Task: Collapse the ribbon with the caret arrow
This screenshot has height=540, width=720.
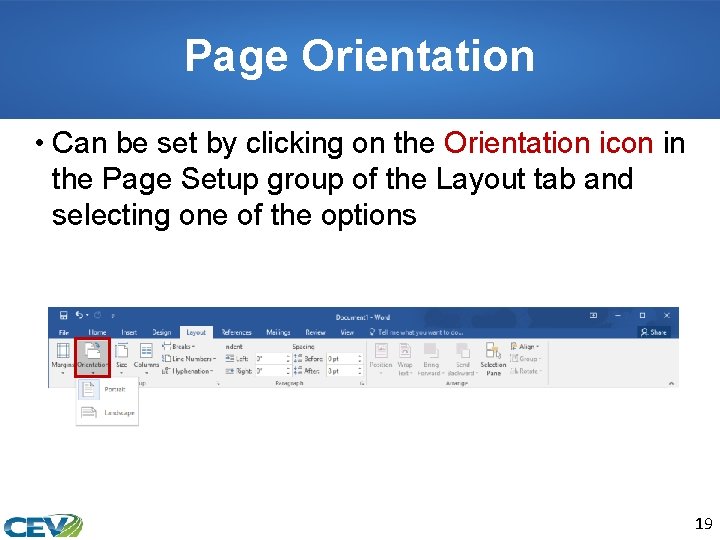Action: coord(671,383)
